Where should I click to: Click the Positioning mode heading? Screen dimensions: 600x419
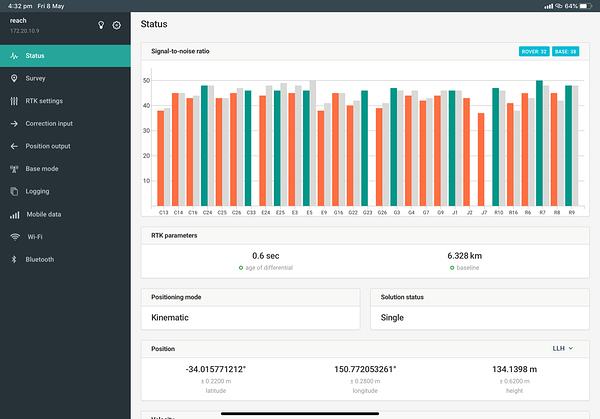tap(176, 297)
